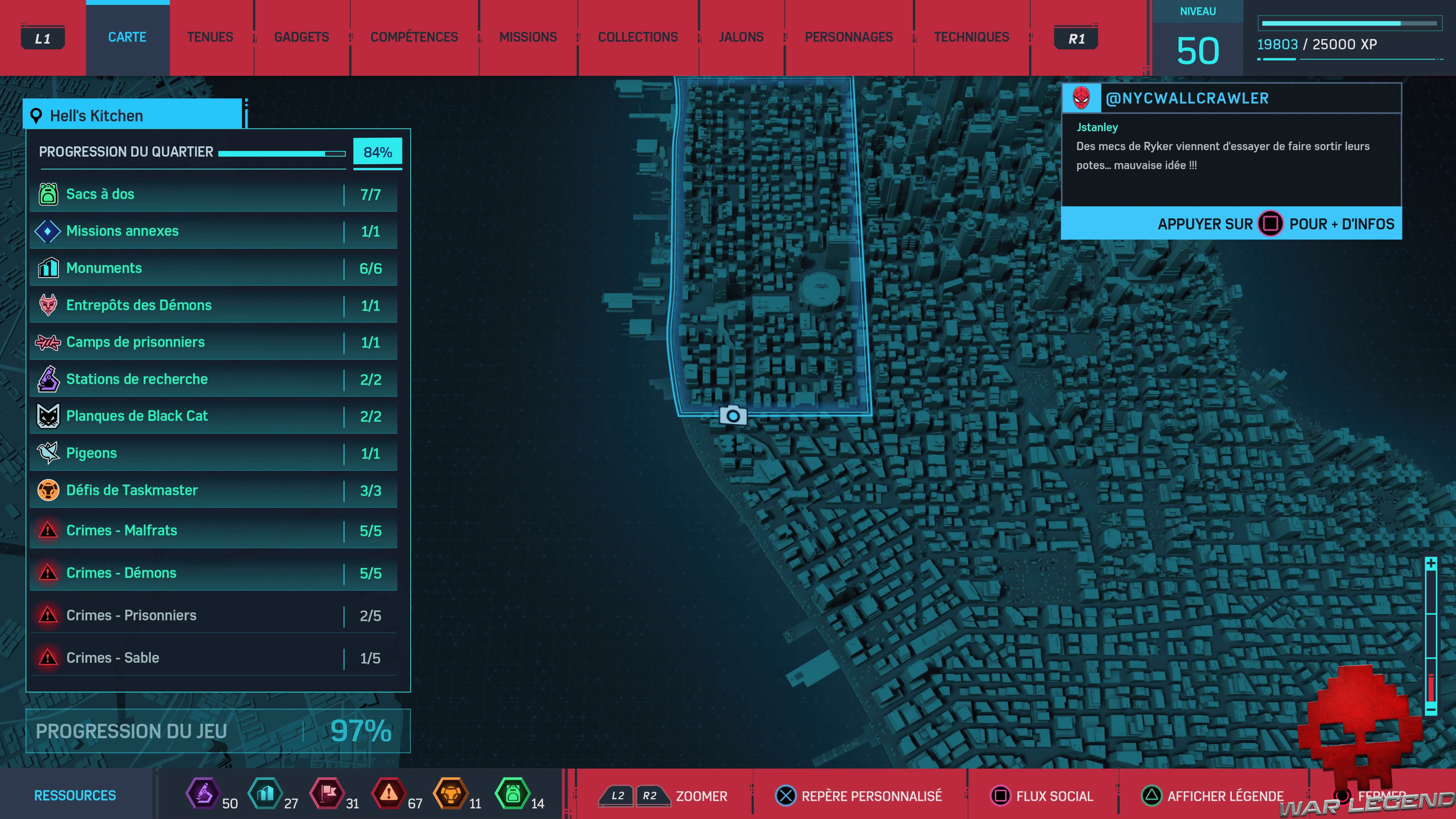
Task: Select the Défis de Taskmaster icon
Action: click(x=48, y=490)
